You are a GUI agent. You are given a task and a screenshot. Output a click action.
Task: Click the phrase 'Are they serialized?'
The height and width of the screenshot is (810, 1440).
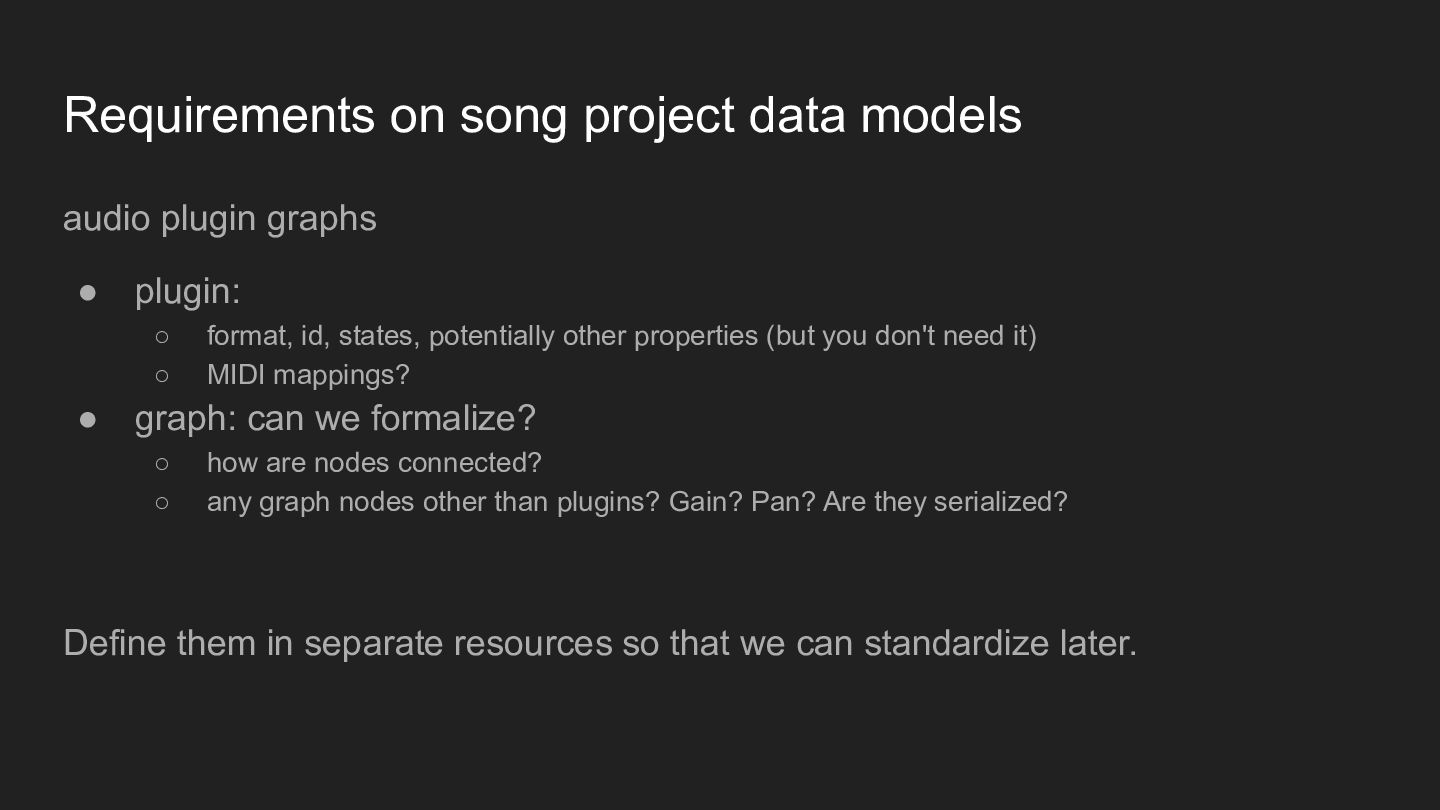tap(945, 502)
